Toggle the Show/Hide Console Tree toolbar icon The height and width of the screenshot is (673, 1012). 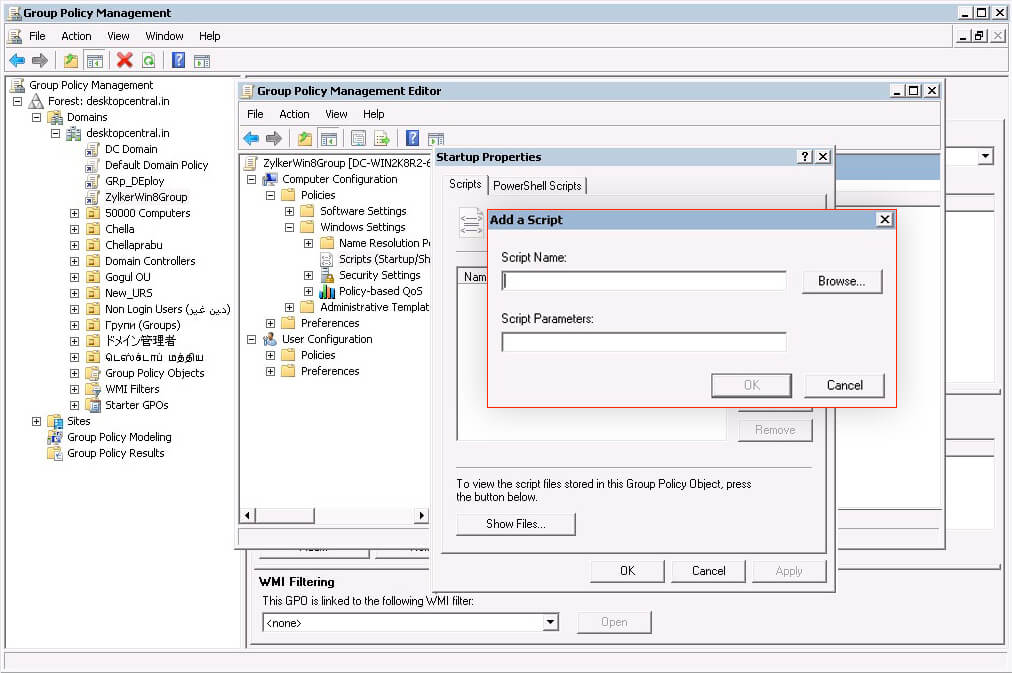pos(94,60)
